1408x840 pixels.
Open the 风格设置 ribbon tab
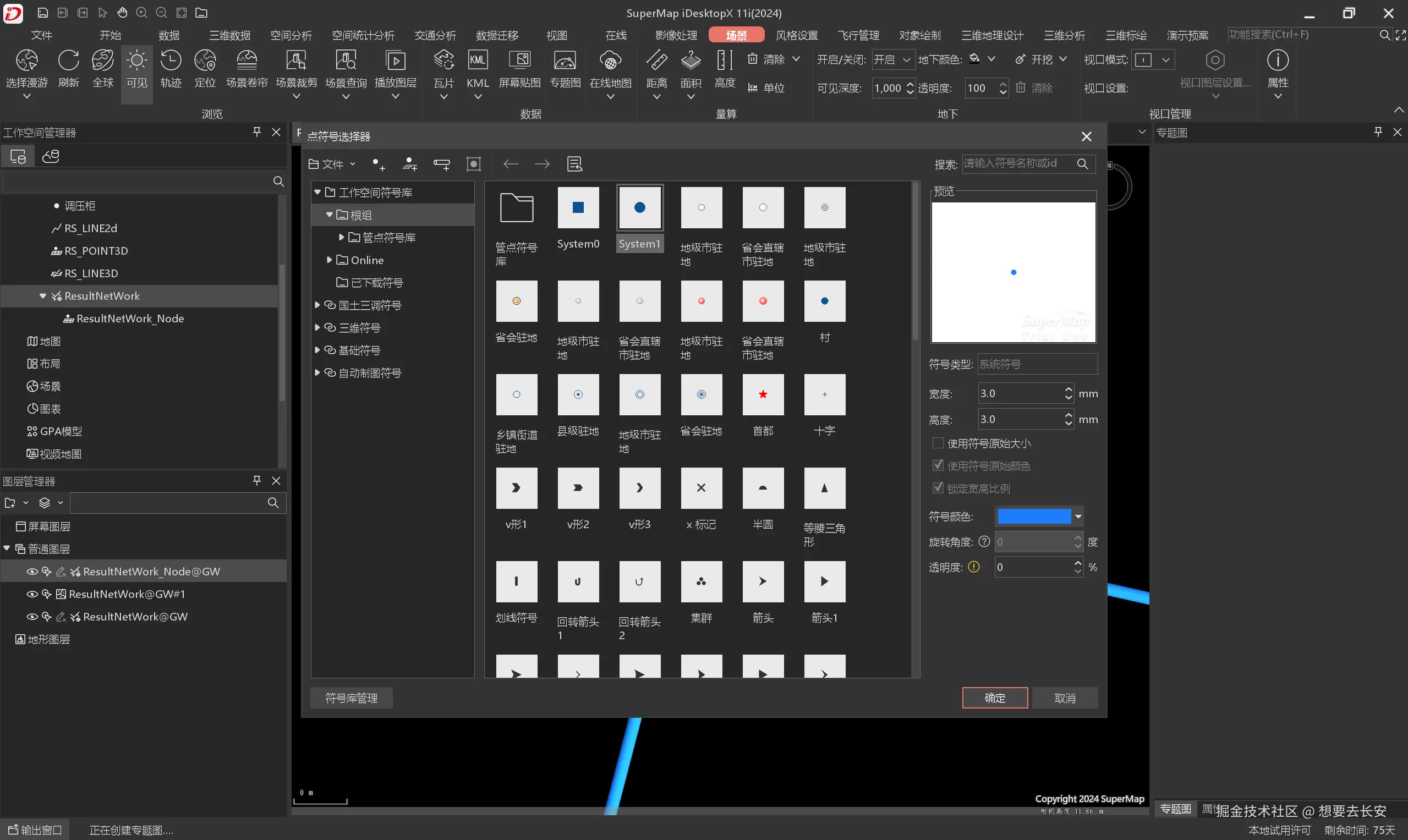pyautogui.click(x=797, y=35)
